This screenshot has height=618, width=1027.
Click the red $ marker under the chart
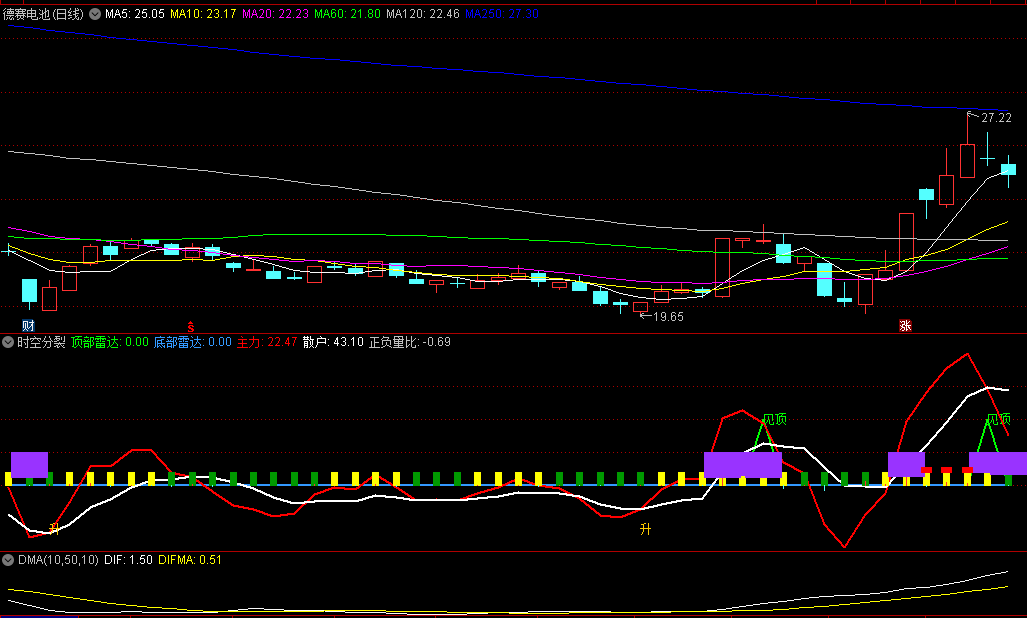tap(191, 326)
